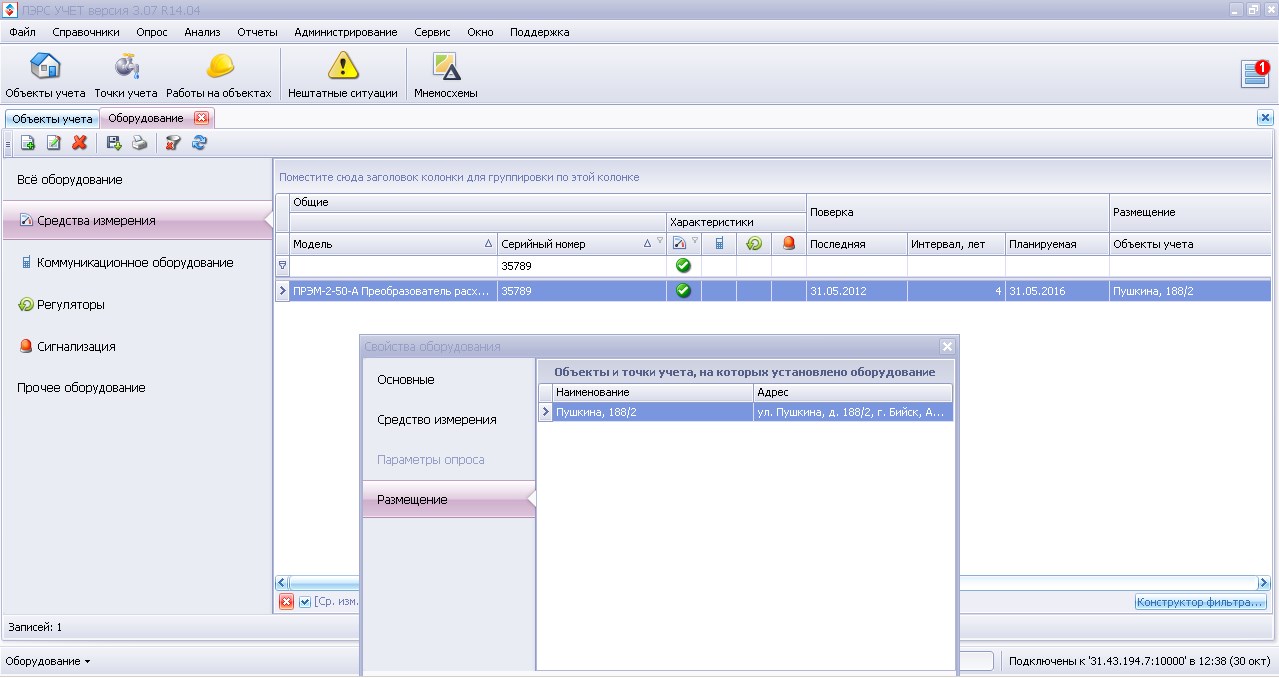Open the Объекты учета toolbar section
The height and width of the screenshot is (678, 1279).
pos(45,75)
